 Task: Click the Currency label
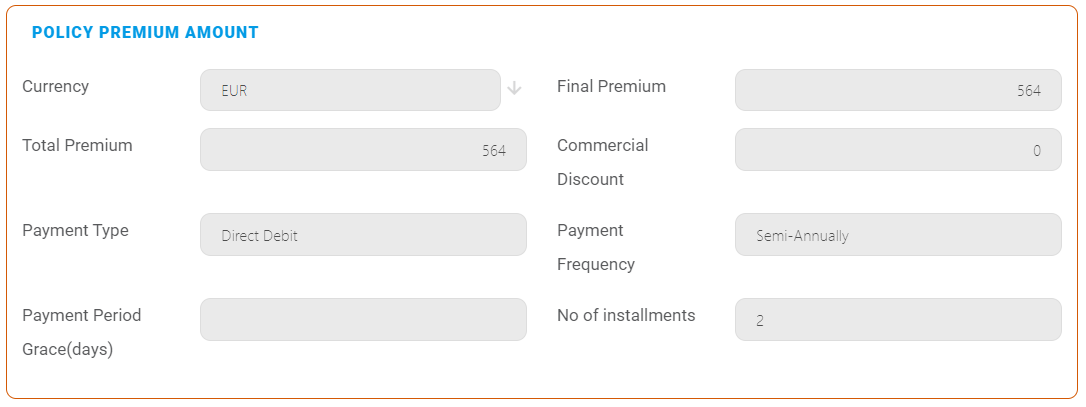55,87
